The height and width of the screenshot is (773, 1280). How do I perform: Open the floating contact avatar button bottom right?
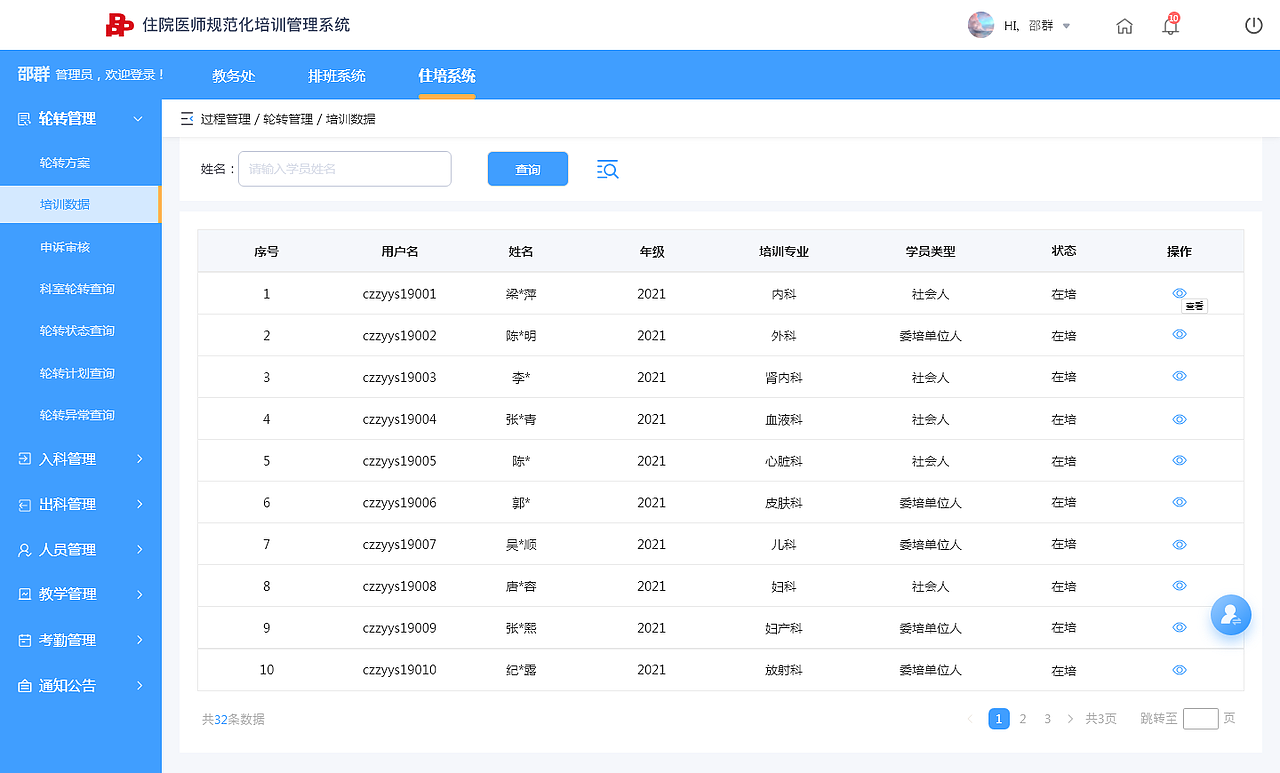(1231, 614)
